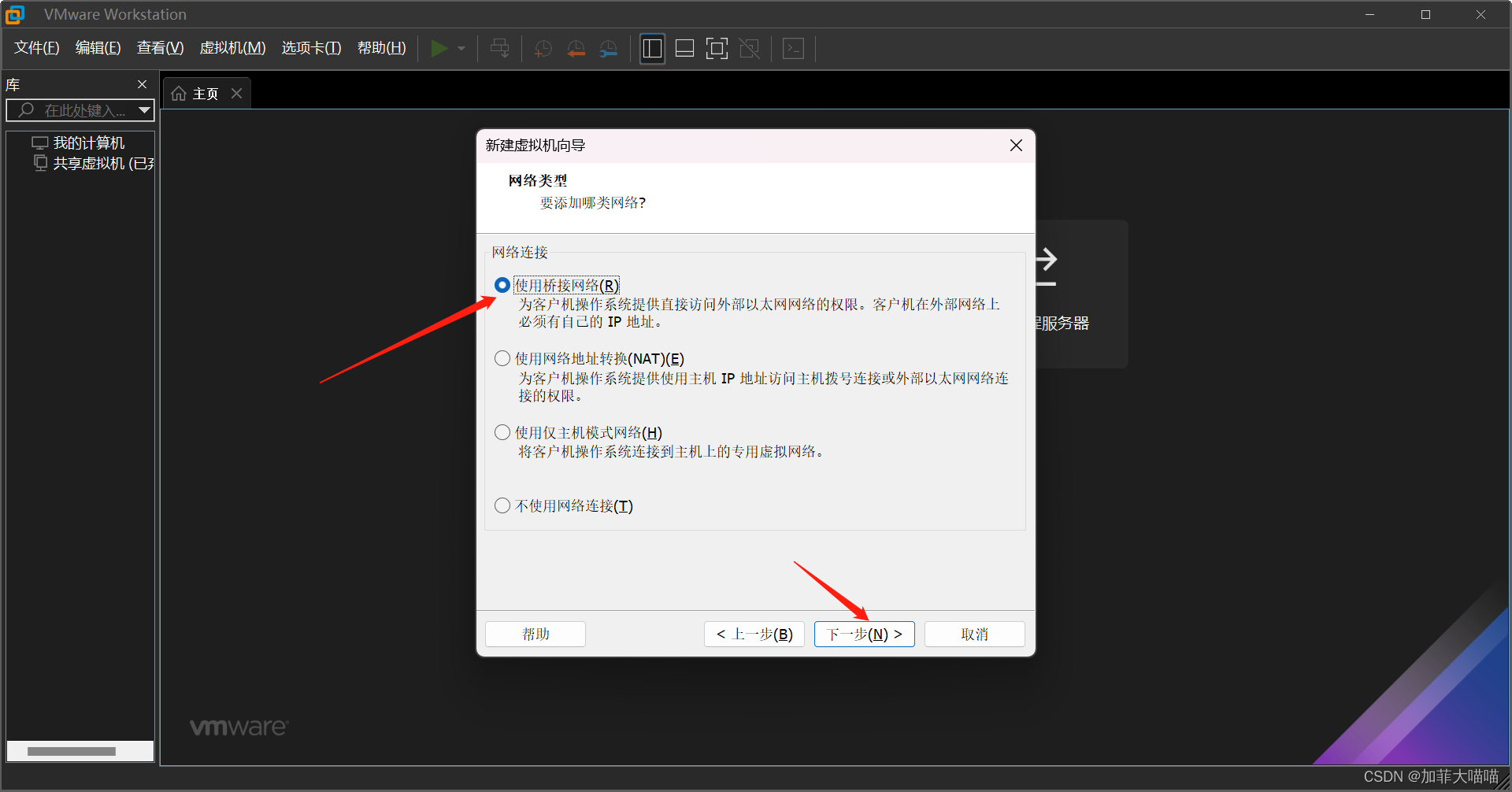Click the home icon on 主页 tab
The image size is (1512, 792).
click(x=179, y=94)
